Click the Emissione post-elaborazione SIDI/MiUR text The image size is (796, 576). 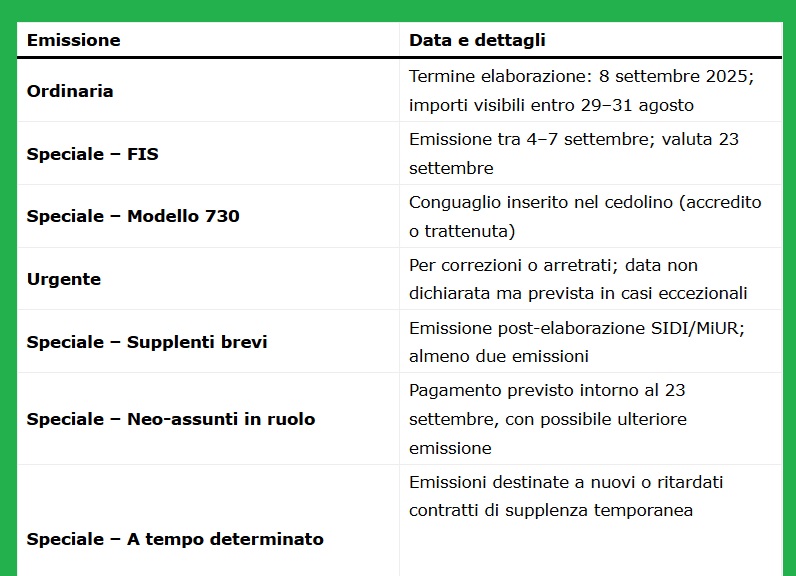(577, 328)
